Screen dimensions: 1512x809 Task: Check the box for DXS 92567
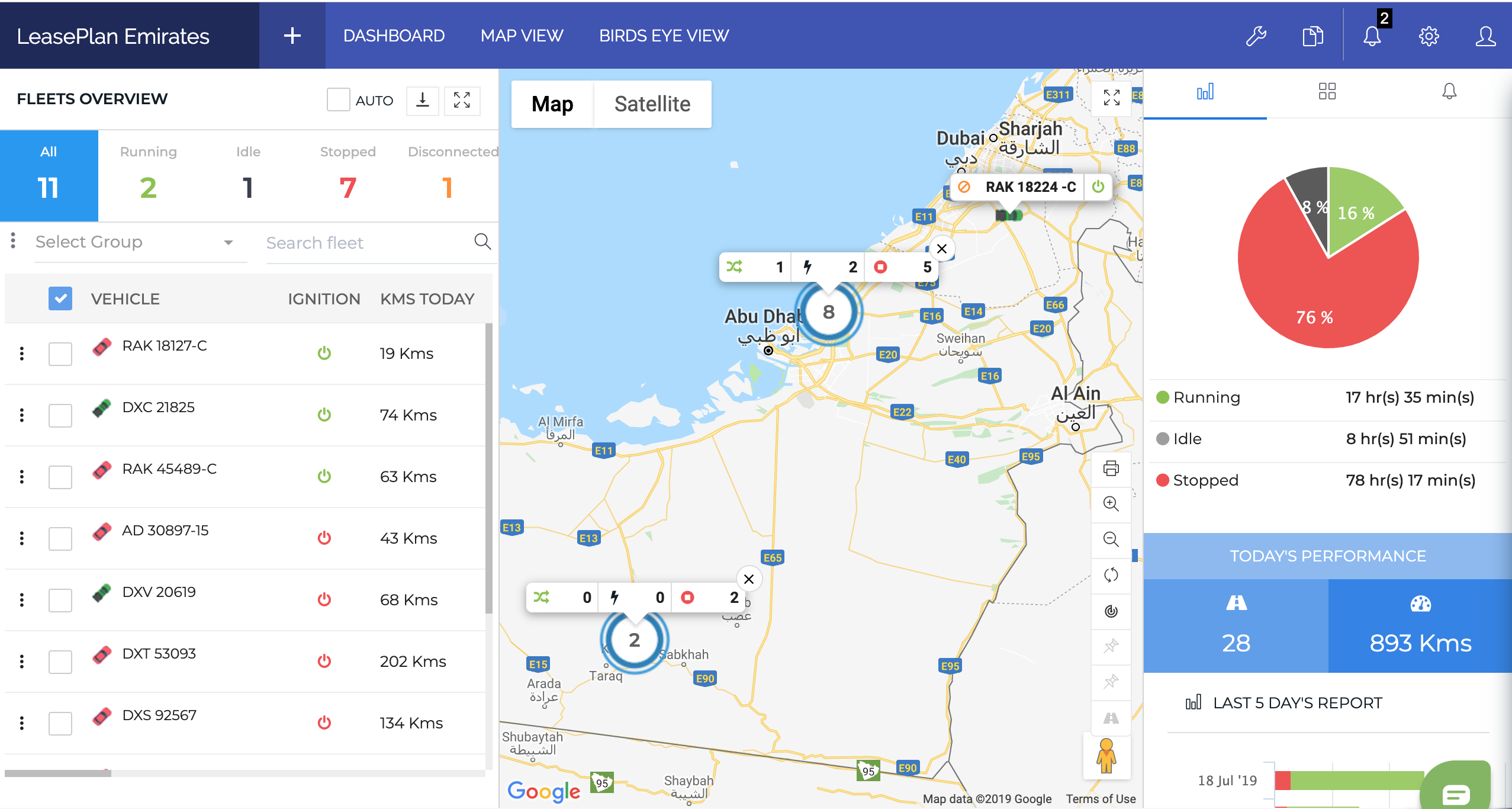(60, 723)
